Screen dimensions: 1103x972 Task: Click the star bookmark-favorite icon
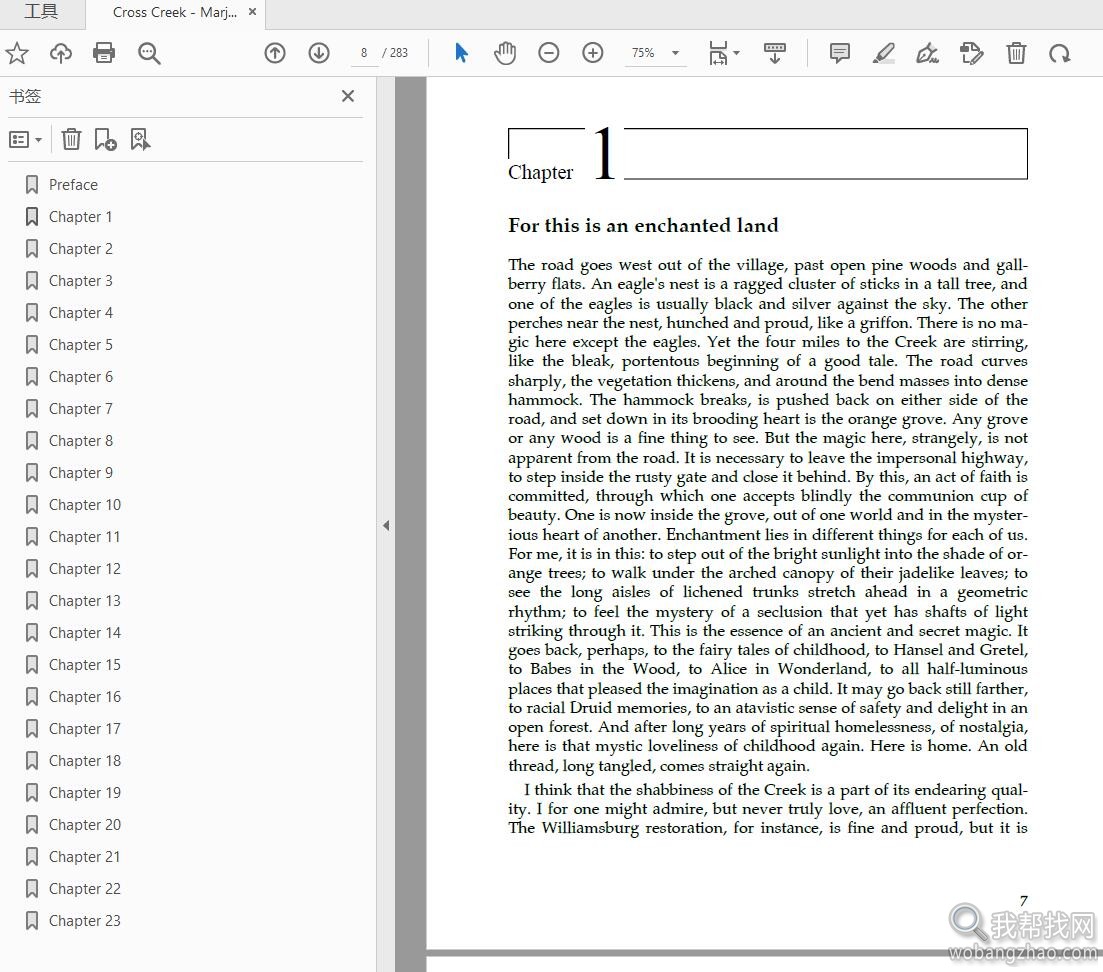17,53
